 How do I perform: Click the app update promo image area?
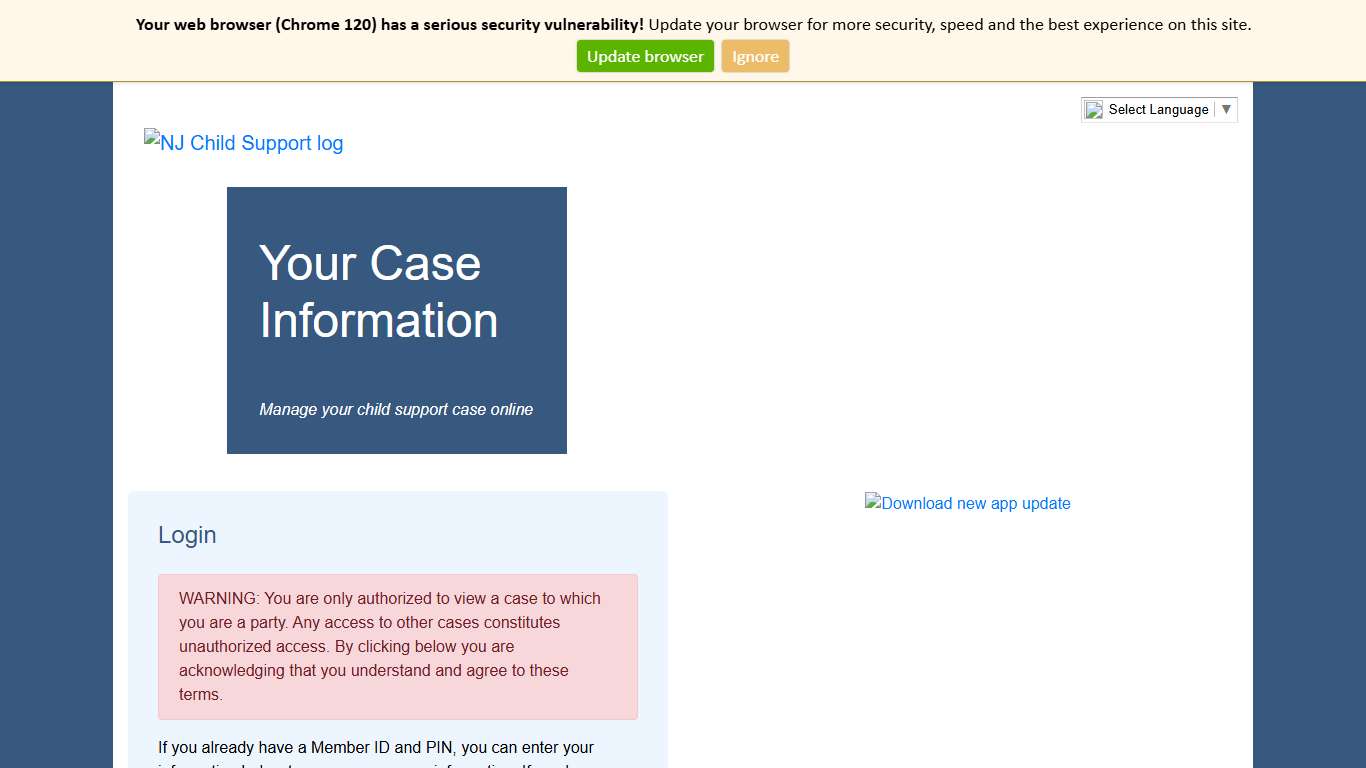(x=967, y=503)
